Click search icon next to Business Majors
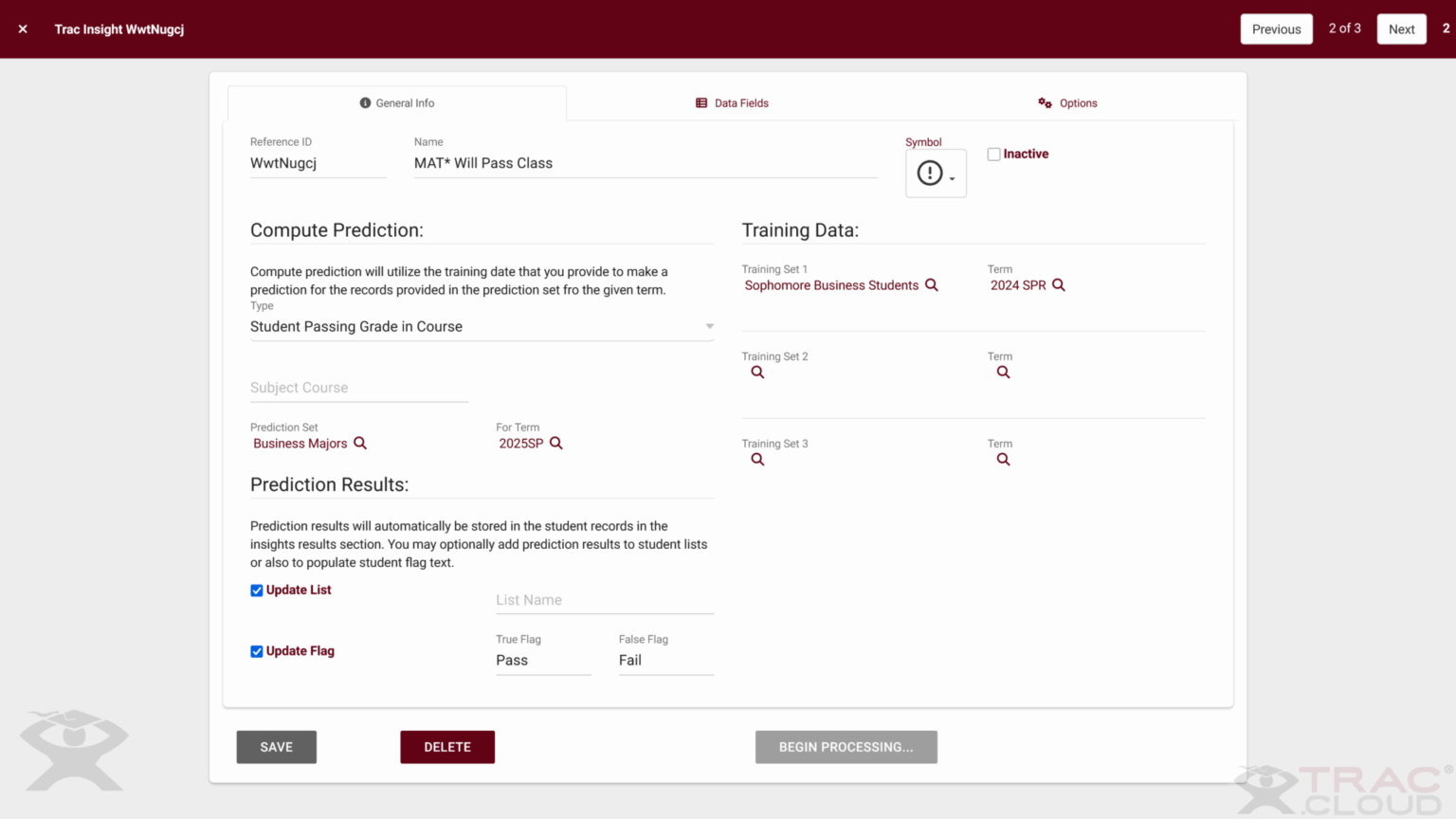Viewport: 1456px width, 819px height. tap(360, 444)
